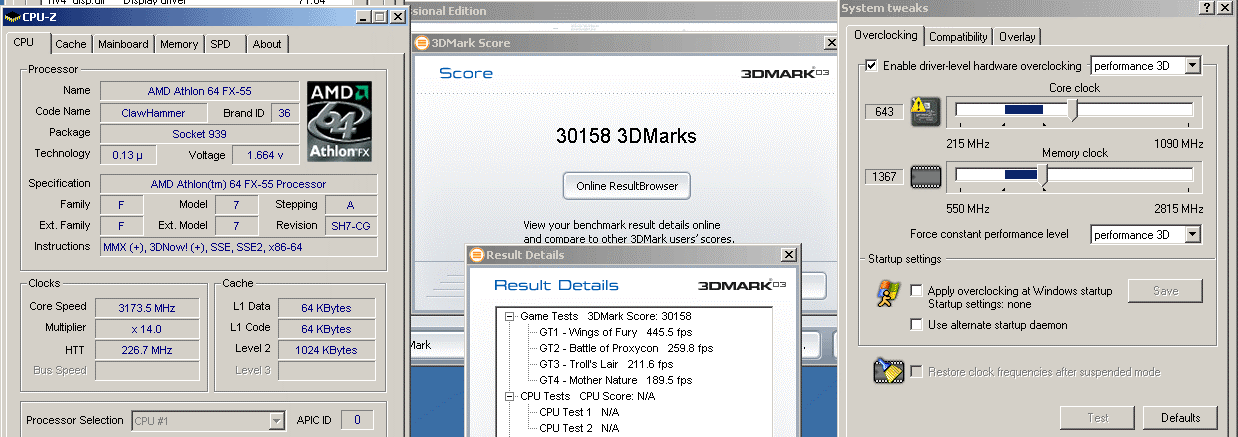Image resolution: width=1238 pixels, height=437 pixels.
Task: Click the Core Speed 3173.5 MHz field
Action: [x=149, y=307]
